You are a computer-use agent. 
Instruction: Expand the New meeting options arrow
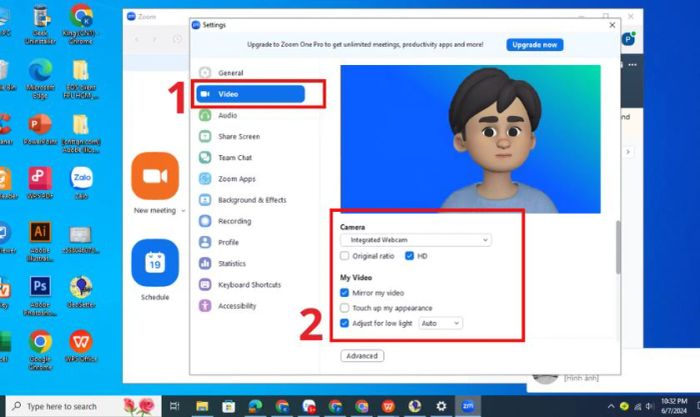point(183,211)
